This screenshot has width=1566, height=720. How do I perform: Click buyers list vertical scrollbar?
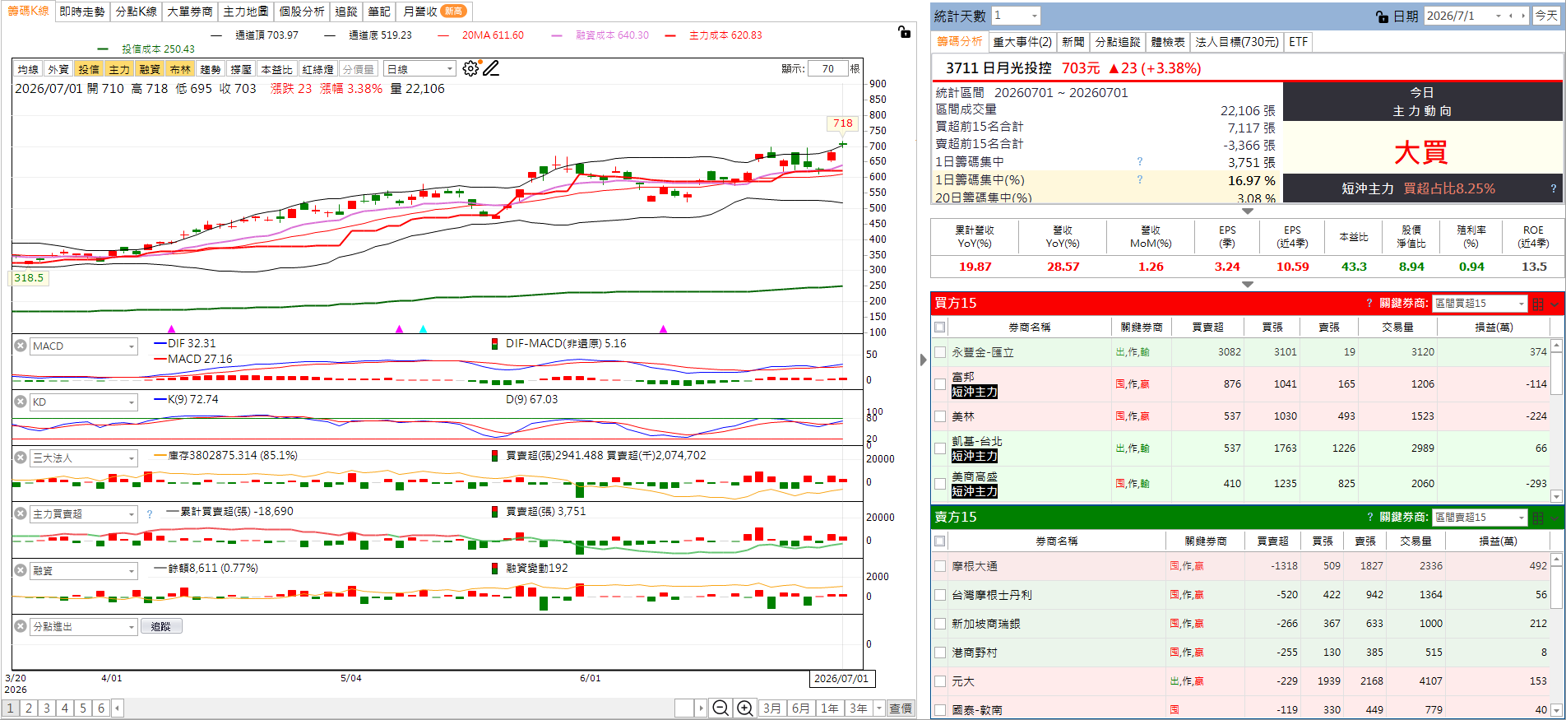pyautogui.click(x=1556, y=420)
